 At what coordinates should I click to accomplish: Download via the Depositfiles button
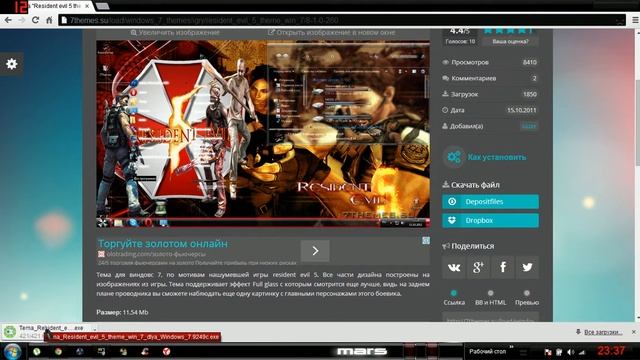[x=490, y=202]
